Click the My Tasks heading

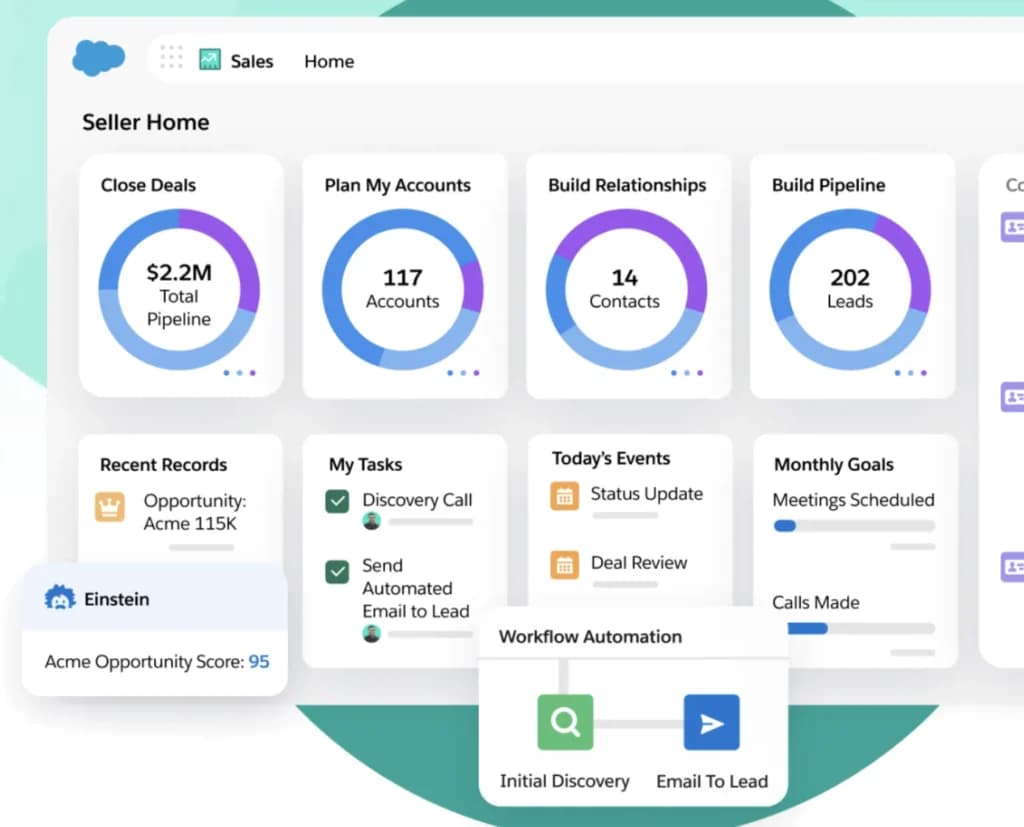coord(366,465)
